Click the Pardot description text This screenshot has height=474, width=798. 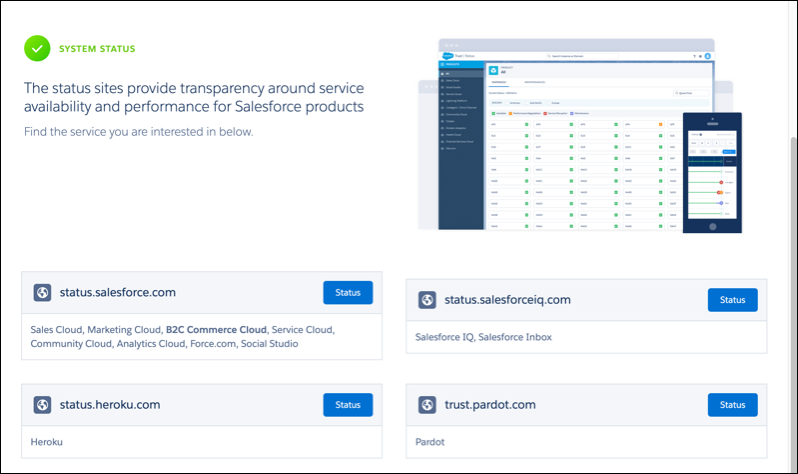pos(430,442)
